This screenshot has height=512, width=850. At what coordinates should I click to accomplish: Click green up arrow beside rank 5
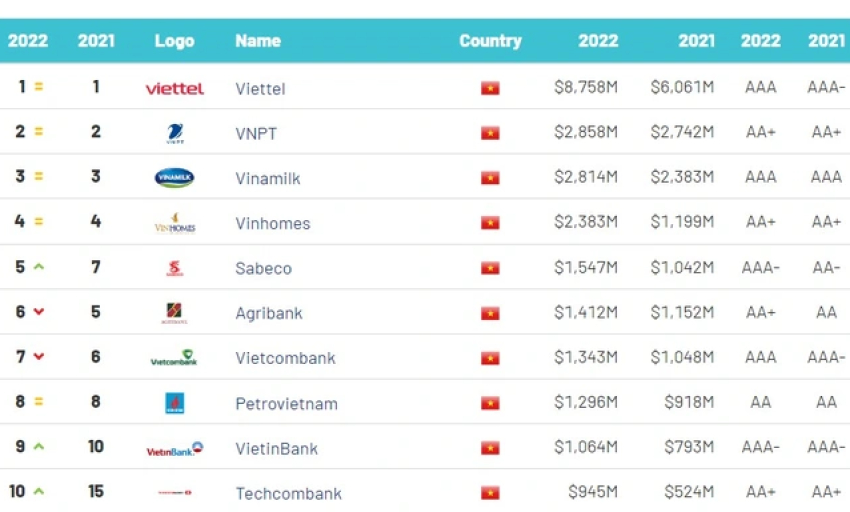(x=38, y=266)
